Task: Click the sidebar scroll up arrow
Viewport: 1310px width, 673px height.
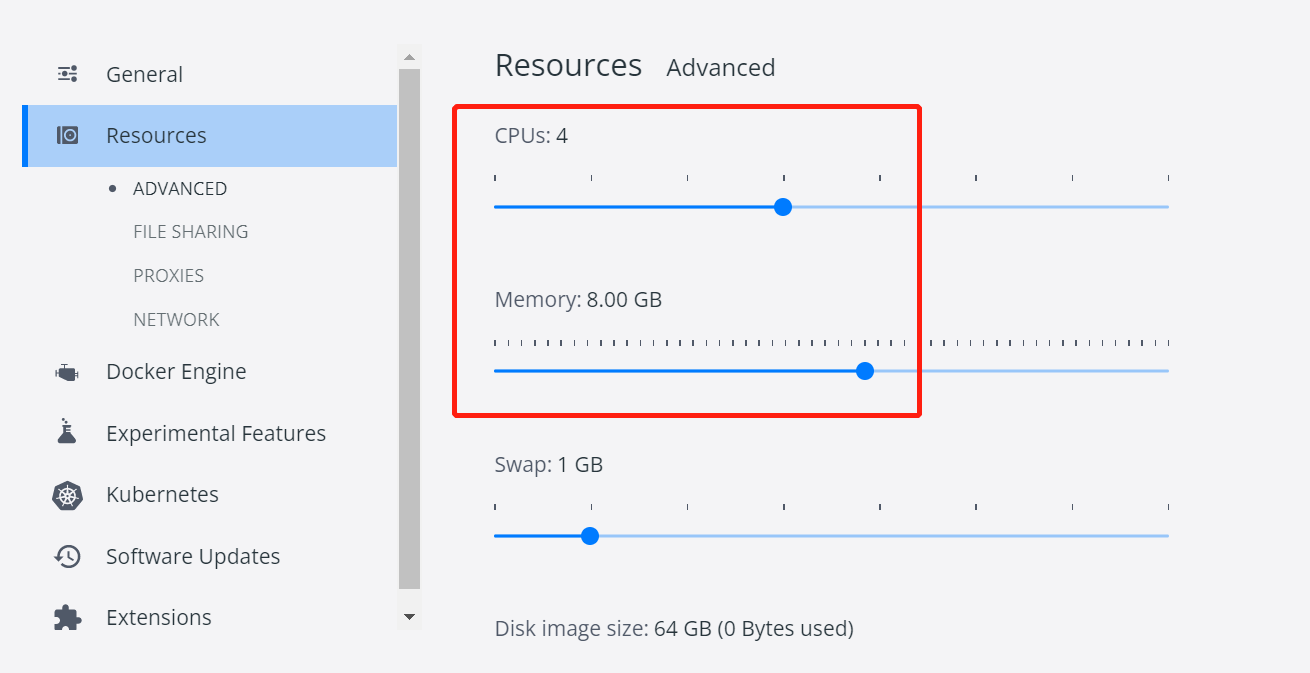Action: coord(409,56)
